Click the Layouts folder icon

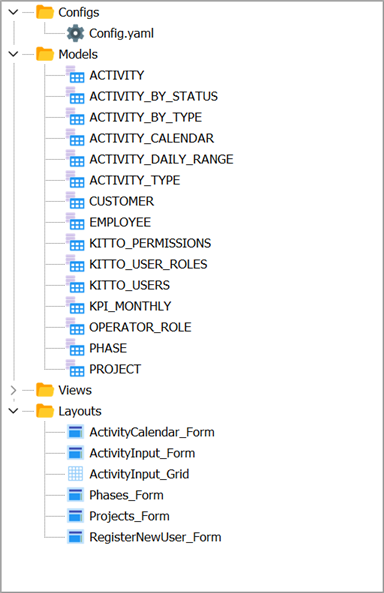click(45, 411)
